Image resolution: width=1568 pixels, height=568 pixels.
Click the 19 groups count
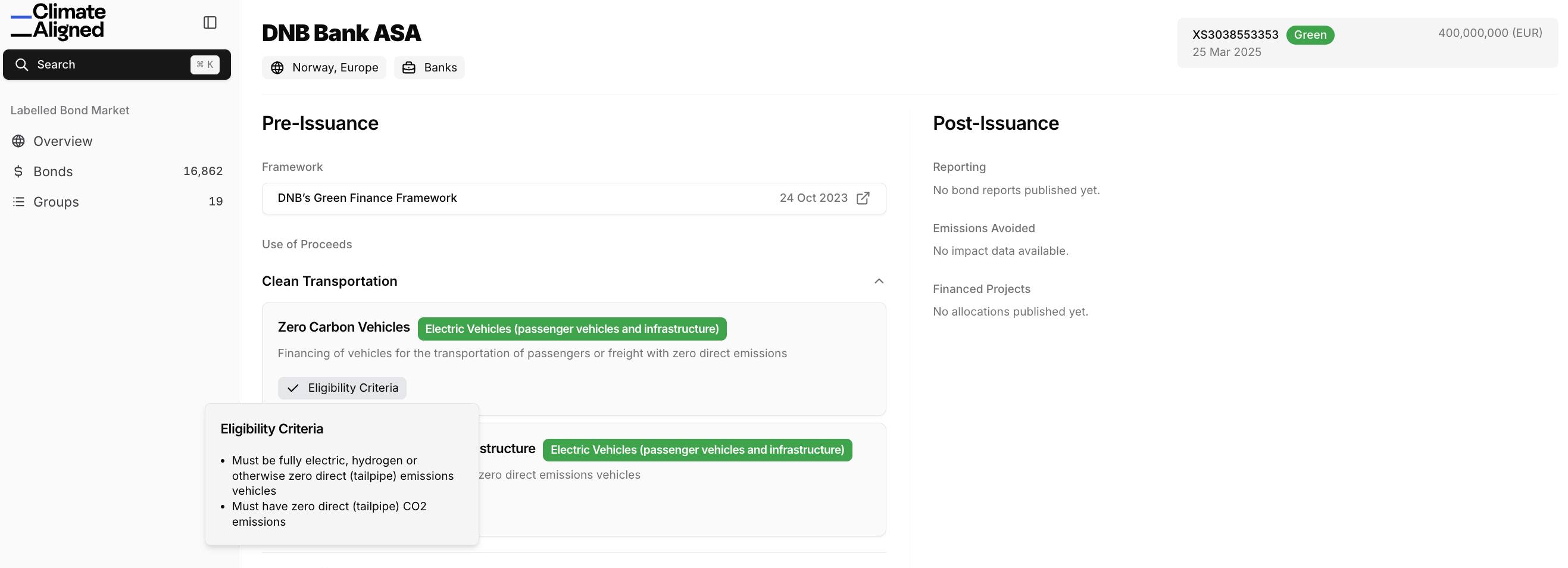215,201
